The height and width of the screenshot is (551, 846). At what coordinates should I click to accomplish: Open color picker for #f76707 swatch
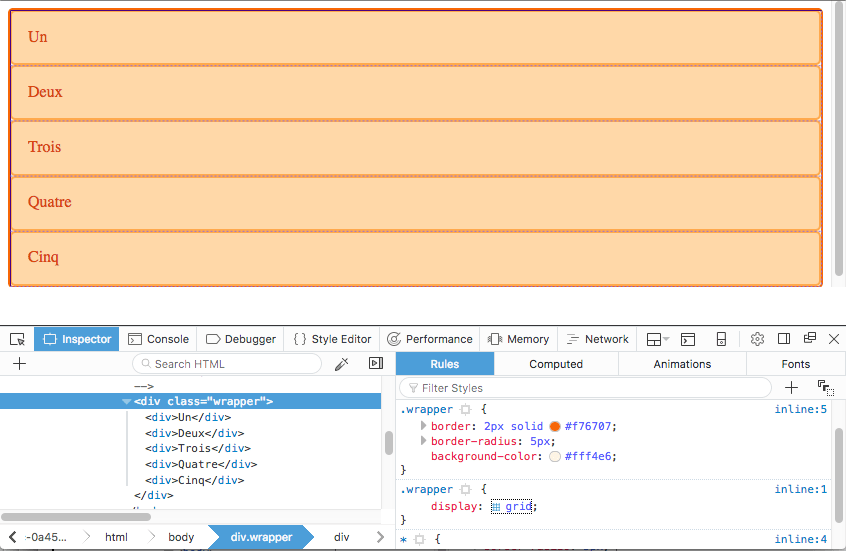pos(554,426)
